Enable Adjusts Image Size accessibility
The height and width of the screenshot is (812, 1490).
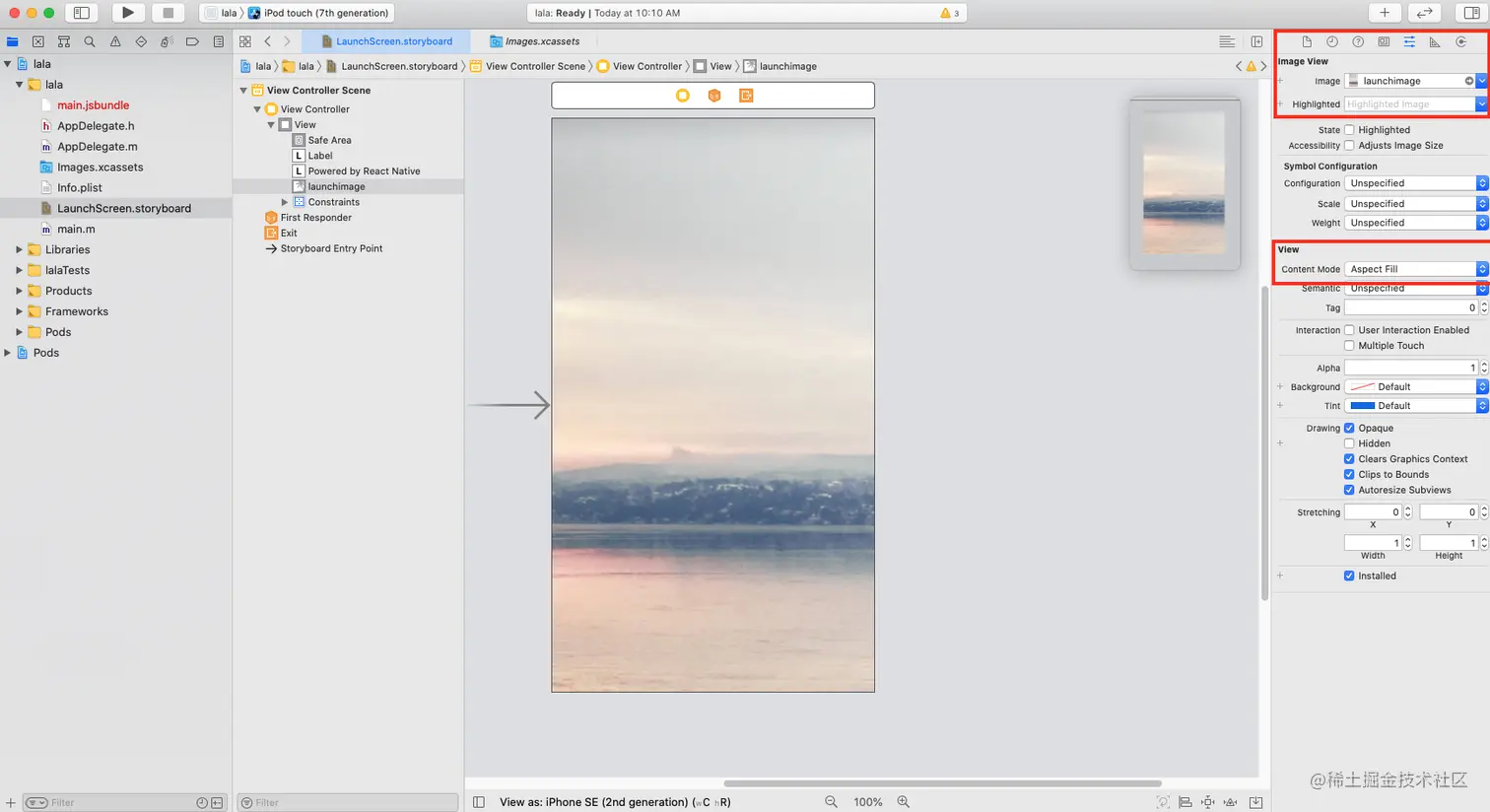click(x=1349, y=146)
